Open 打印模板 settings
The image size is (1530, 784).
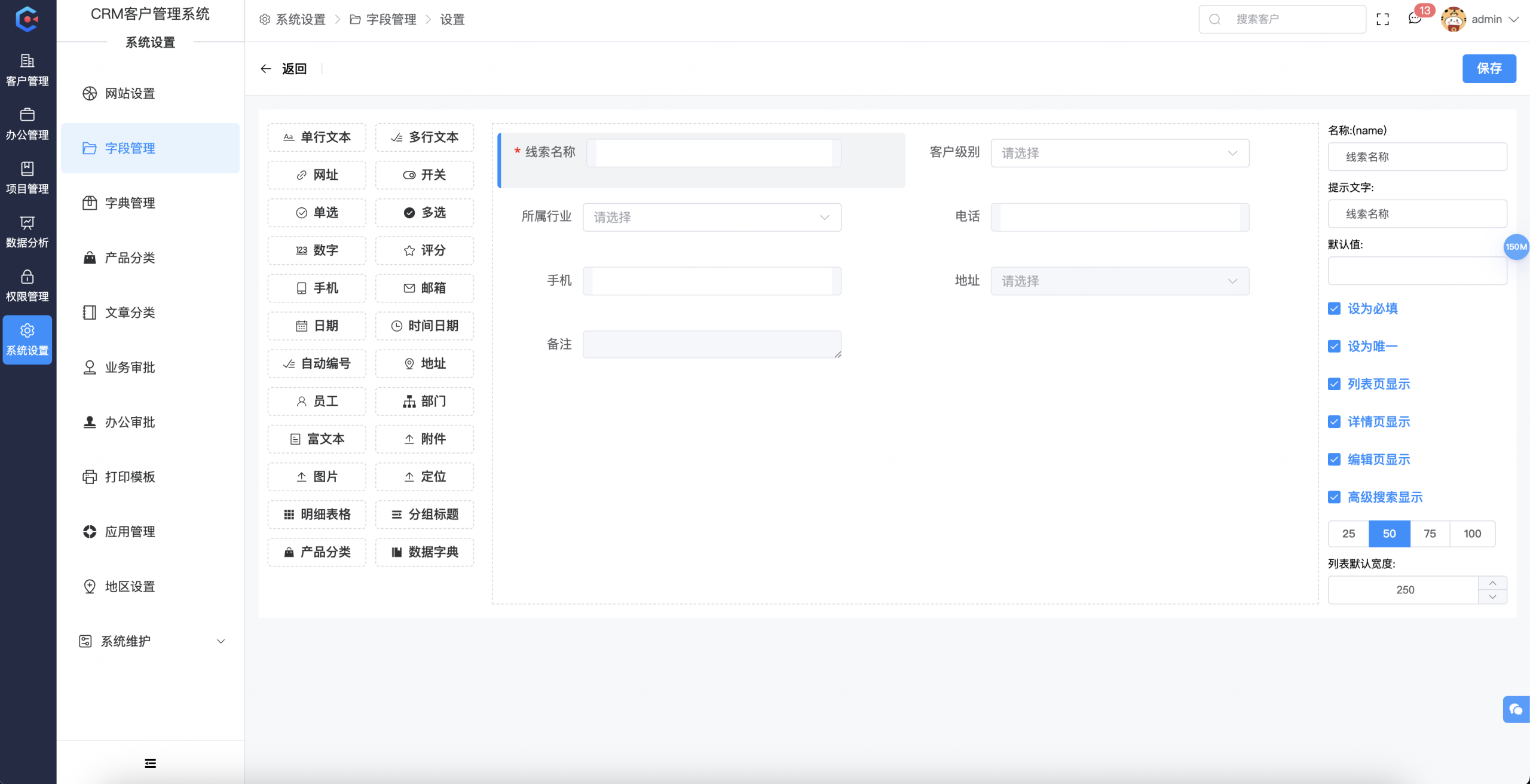[131, 476]
